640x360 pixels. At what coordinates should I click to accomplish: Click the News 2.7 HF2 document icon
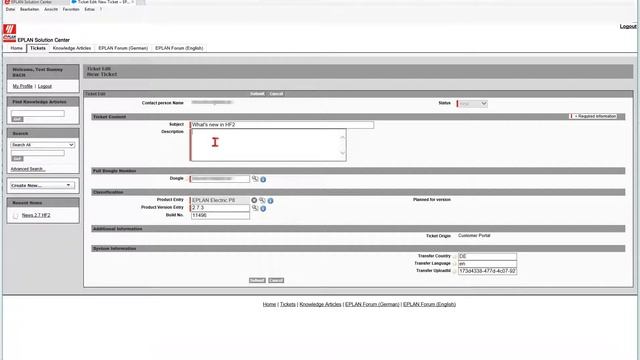(x=16, y=216)
